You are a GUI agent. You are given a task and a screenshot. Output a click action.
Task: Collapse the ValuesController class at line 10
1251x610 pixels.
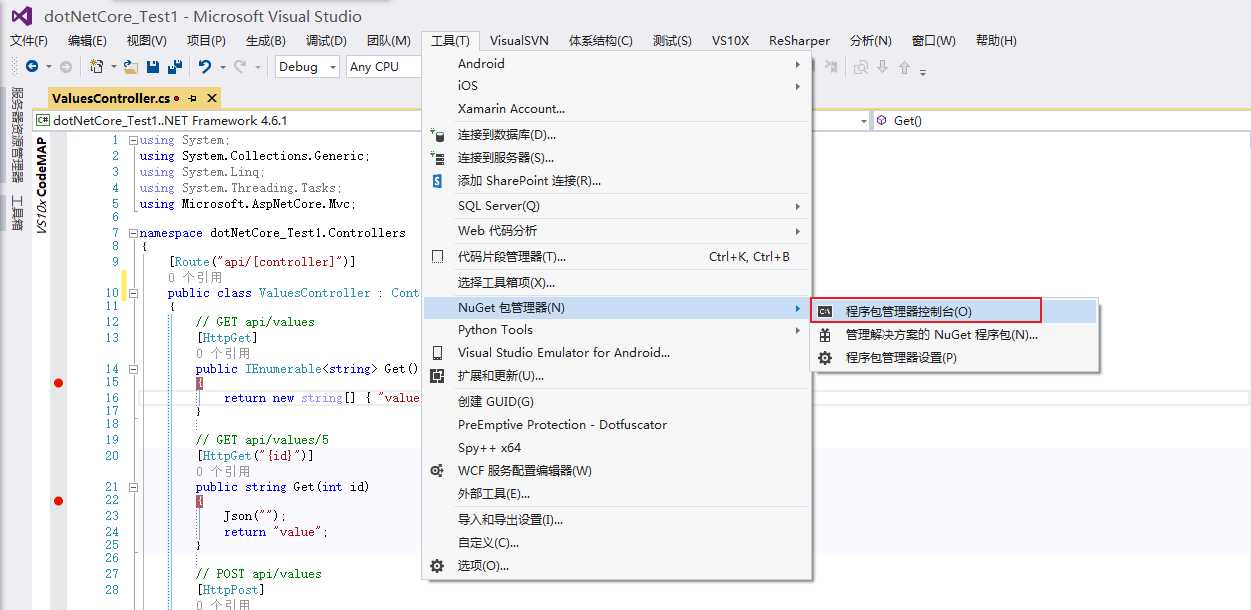click(131, 293)
